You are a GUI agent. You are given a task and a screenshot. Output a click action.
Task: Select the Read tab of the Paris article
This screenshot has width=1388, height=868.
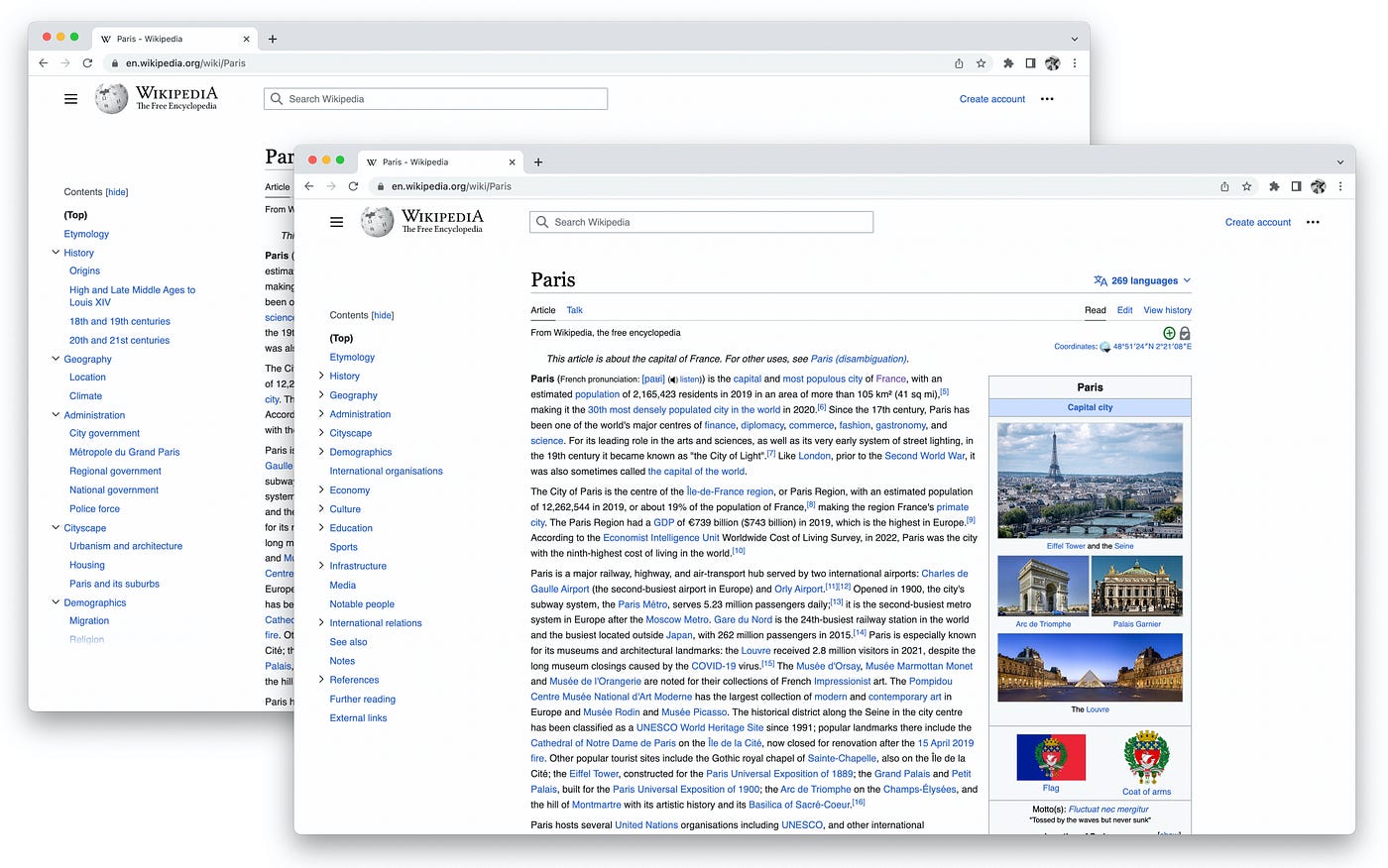[x=1096, y=310]
